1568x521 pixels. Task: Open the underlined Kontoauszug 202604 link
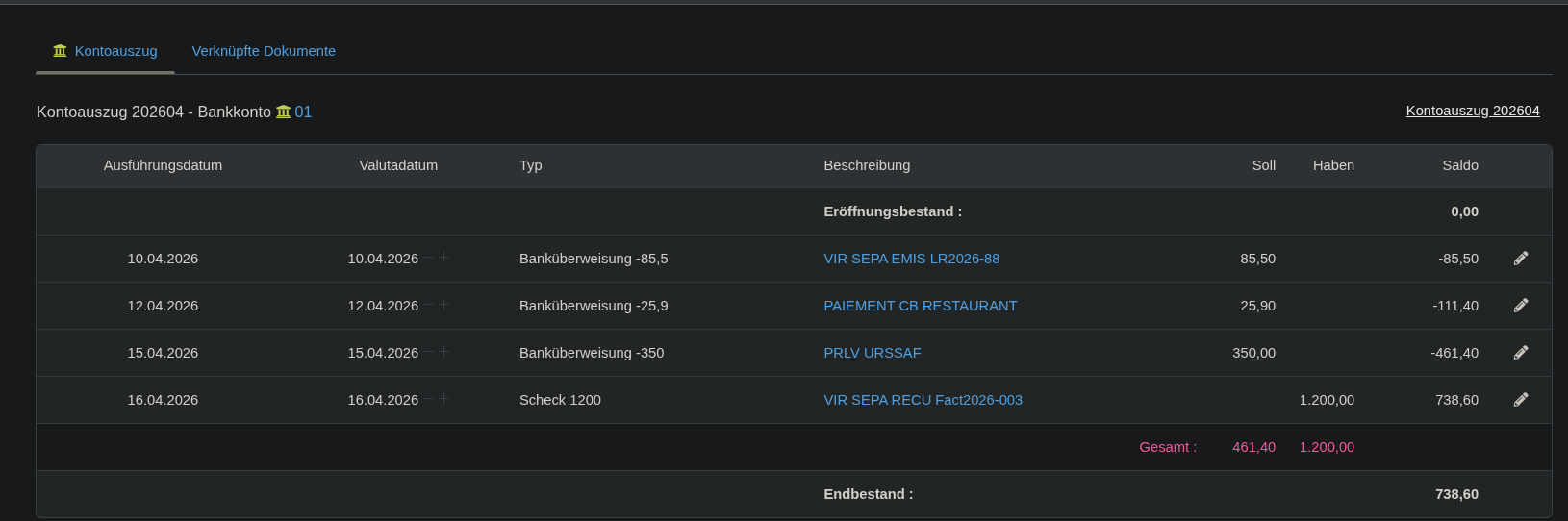point(1472,111)
